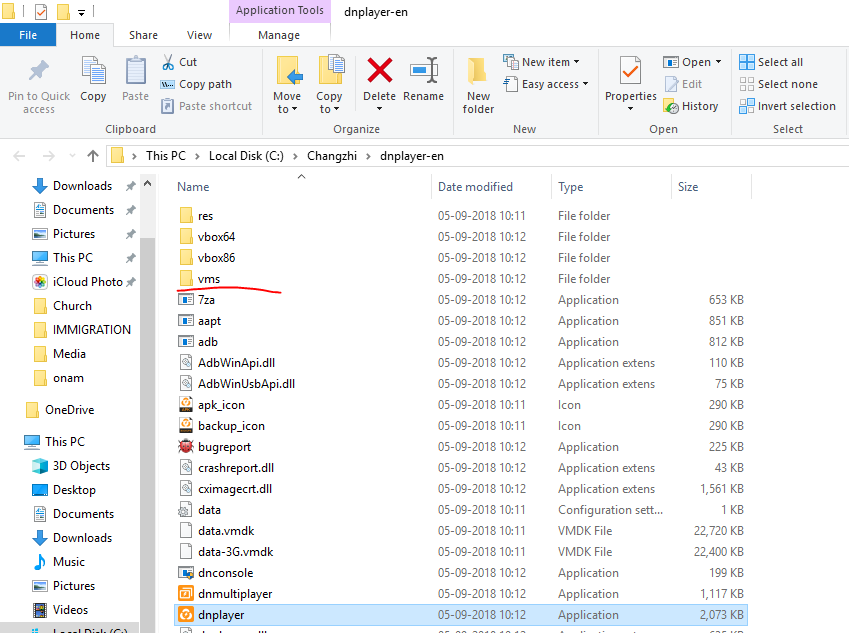Click the red Delete X icon
This screenshot has width=849, height=633.
click(x=380, y=70)
